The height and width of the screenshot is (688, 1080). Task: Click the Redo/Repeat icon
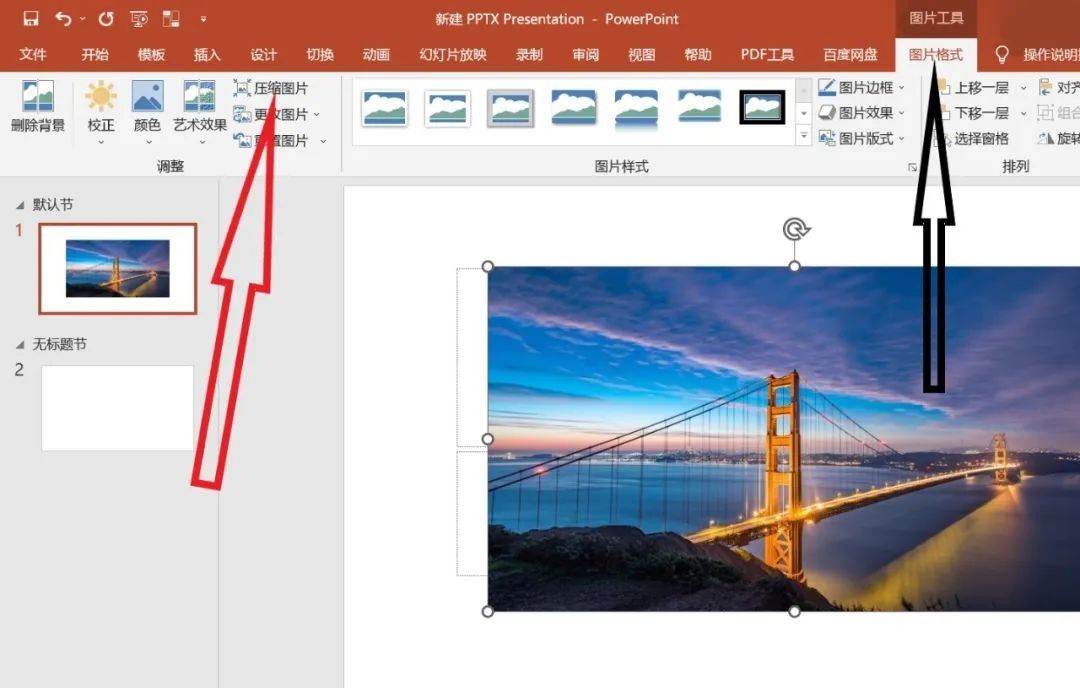click(105, 19)
